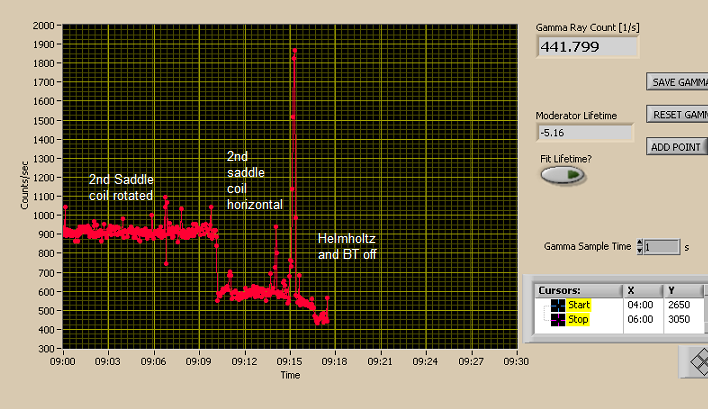Image resolution: width=708 pixels, height=409 pixels.
Task: Click the SAVE GAMMA button
Action: (677, 82)
